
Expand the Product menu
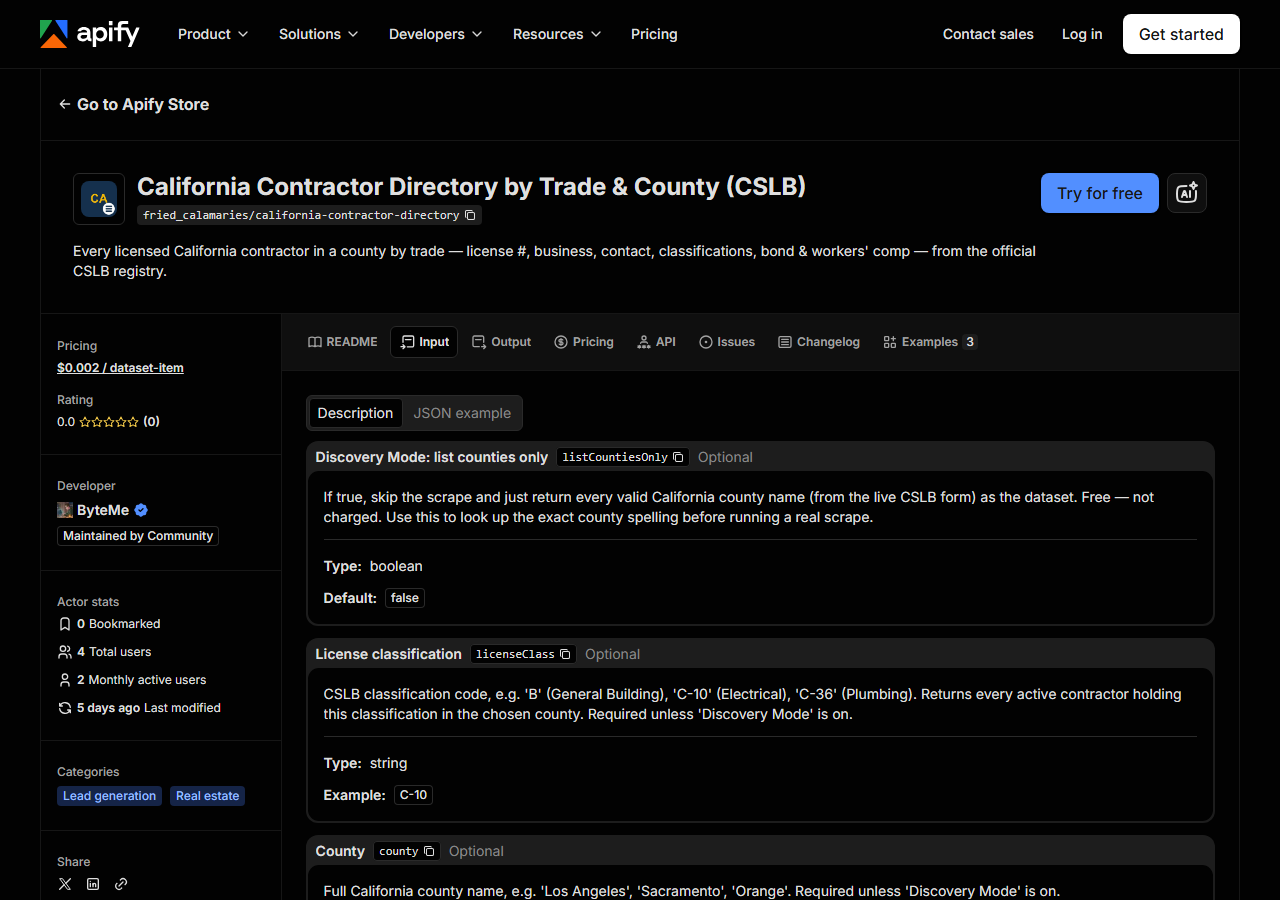(x=212, y=34)
